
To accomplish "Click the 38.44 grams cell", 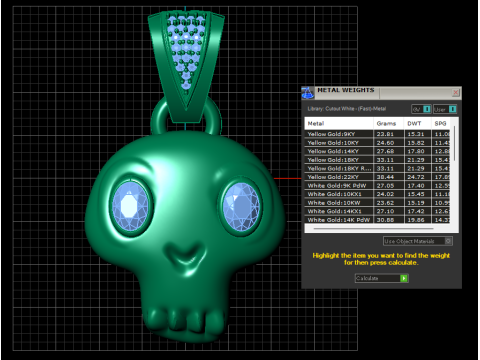I will (388, 177).
